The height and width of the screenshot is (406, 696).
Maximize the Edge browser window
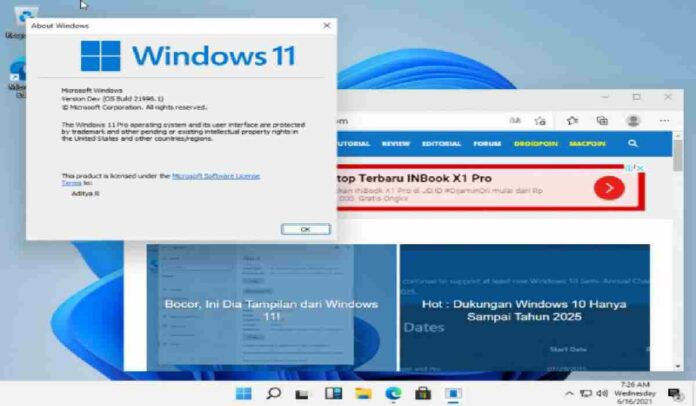637,97
